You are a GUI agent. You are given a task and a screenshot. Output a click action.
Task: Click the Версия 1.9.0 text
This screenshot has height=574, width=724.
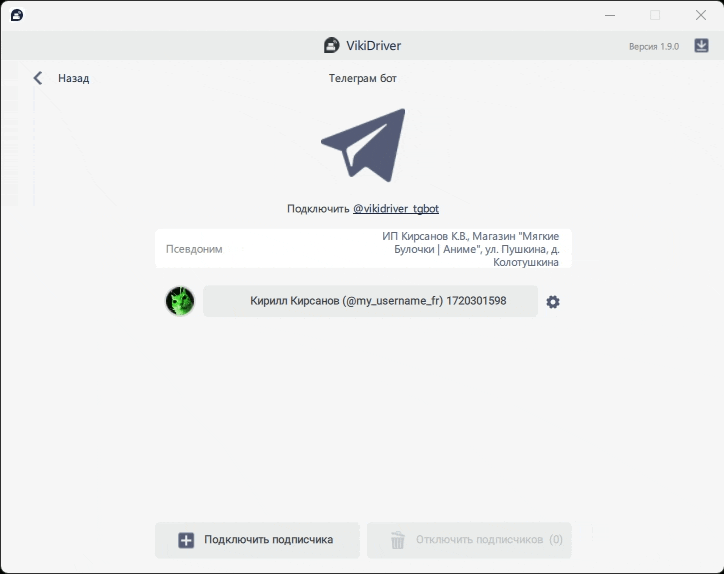click(654, 47)
